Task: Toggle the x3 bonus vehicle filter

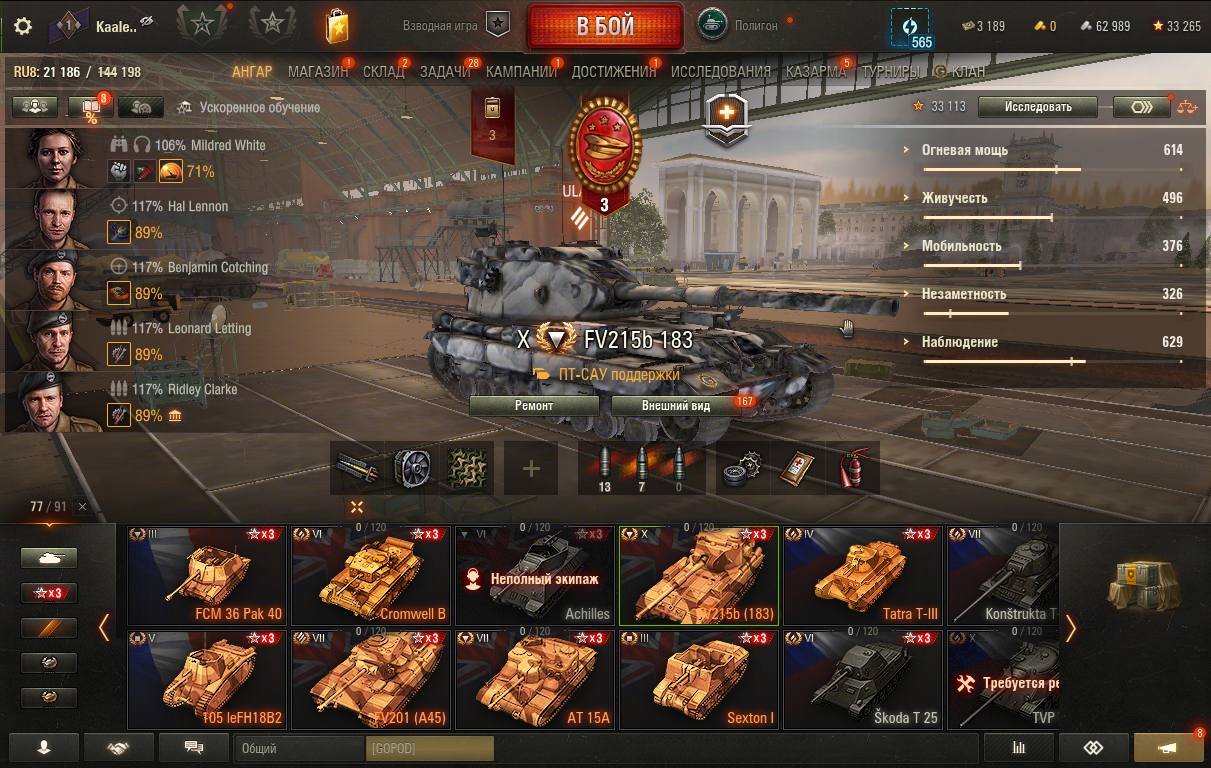Action: pos(49,593)
